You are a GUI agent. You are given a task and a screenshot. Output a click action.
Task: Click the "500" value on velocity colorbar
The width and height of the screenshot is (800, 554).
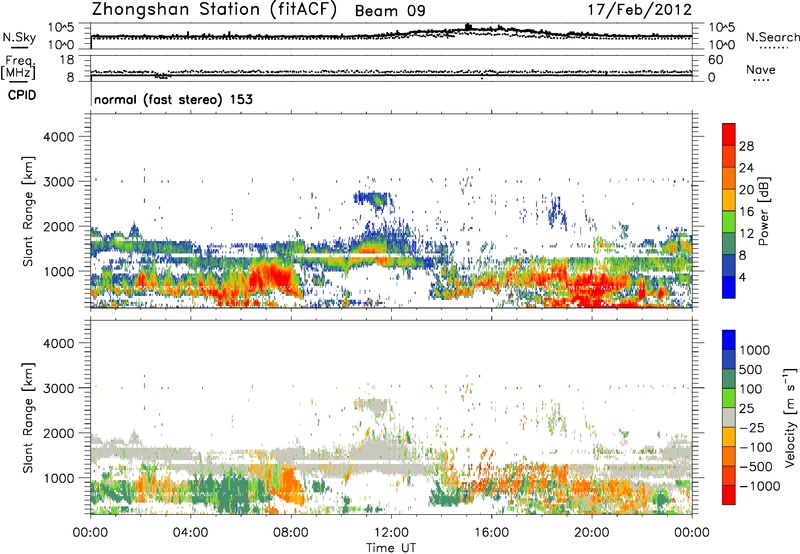pyautogui.click(x=751, y=370)
